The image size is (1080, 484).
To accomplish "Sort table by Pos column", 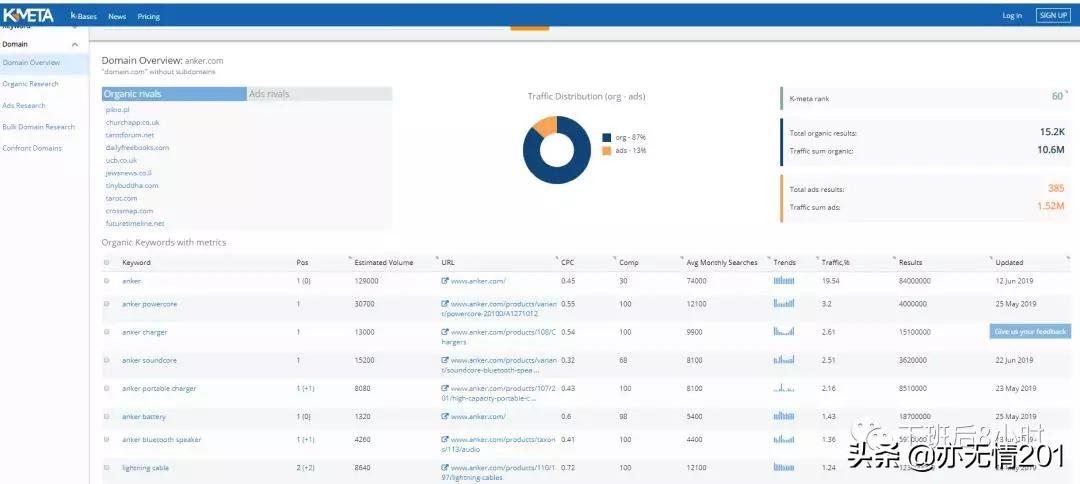I will click(x=302, y=262).
